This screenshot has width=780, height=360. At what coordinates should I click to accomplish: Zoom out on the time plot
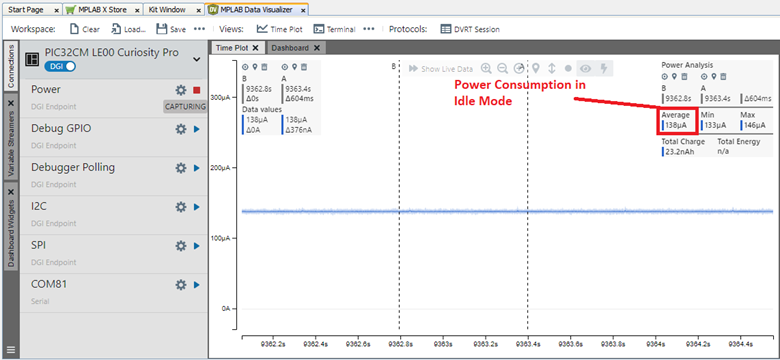502,69
